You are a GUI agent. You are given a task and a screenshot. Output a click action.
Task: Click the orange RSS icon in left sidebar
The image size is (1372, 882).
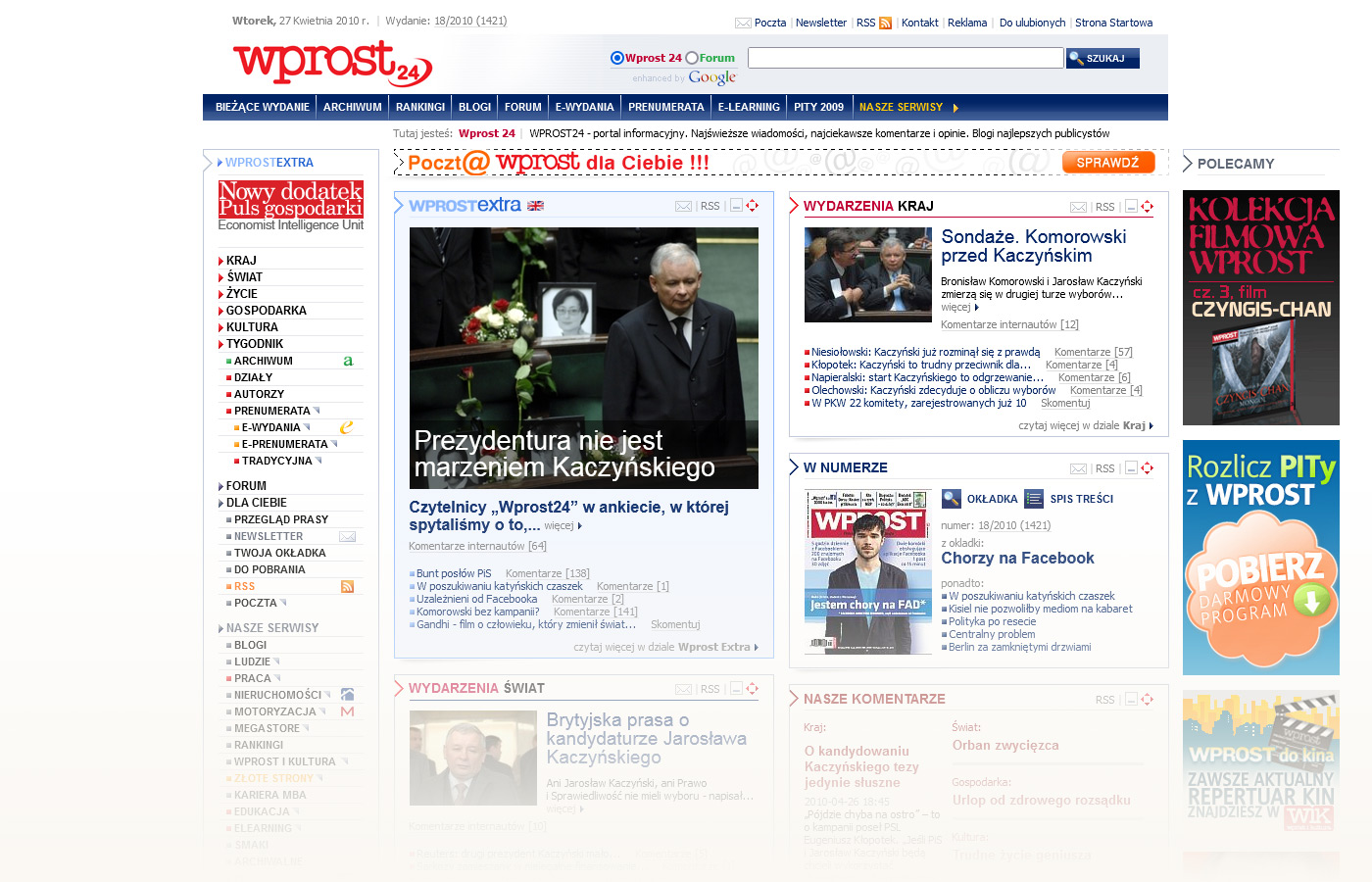point(347,586)
